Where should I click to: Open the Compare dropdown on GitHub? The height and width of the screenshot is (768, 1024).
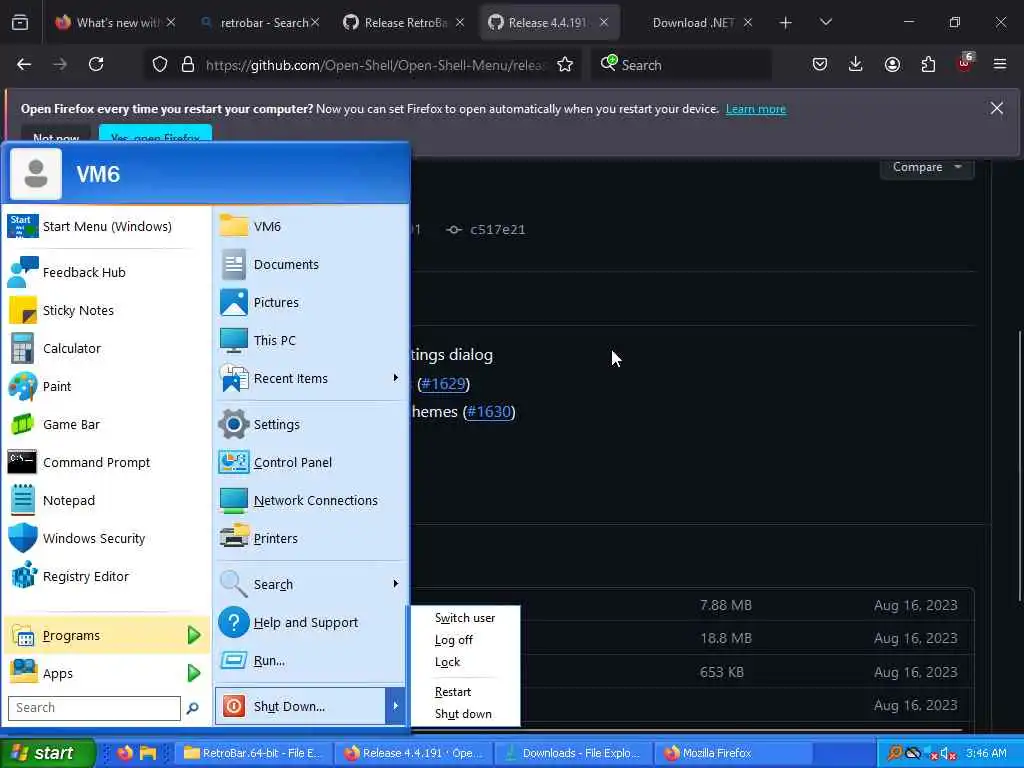tap(927, 167)
